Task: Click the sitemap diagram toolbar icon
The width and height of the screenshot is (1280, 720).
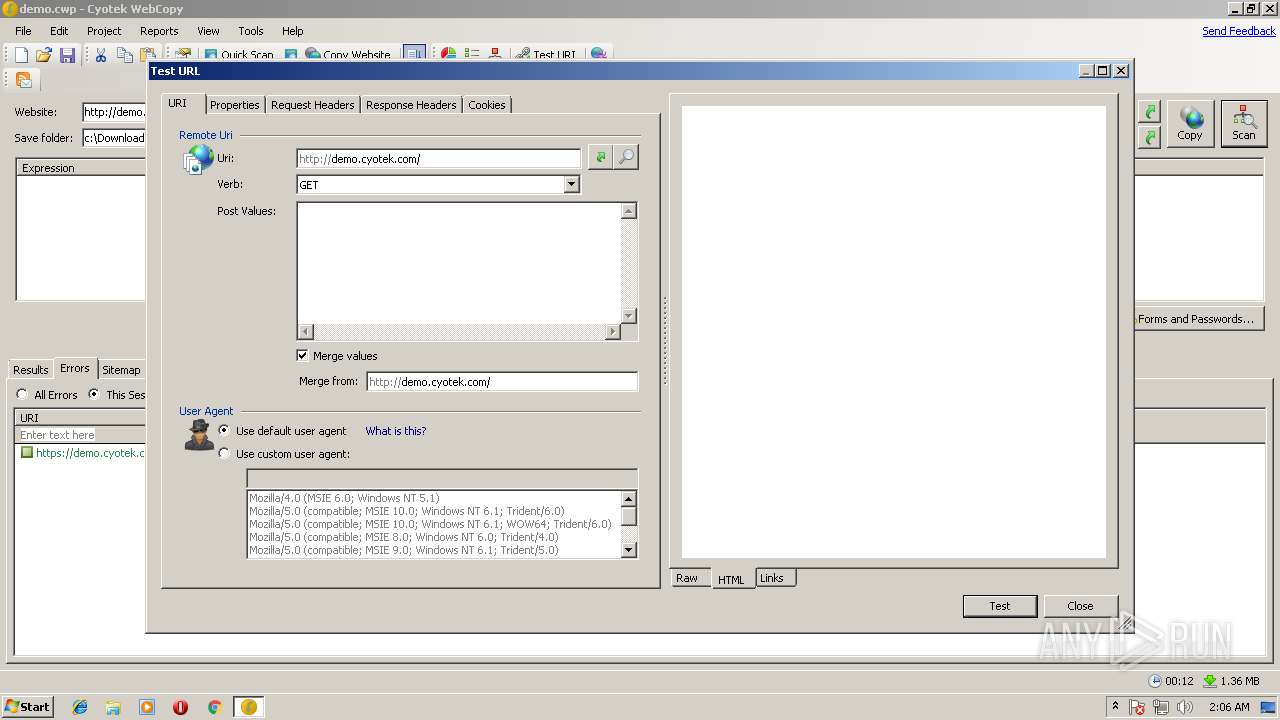Action: [x=495, y=55]
